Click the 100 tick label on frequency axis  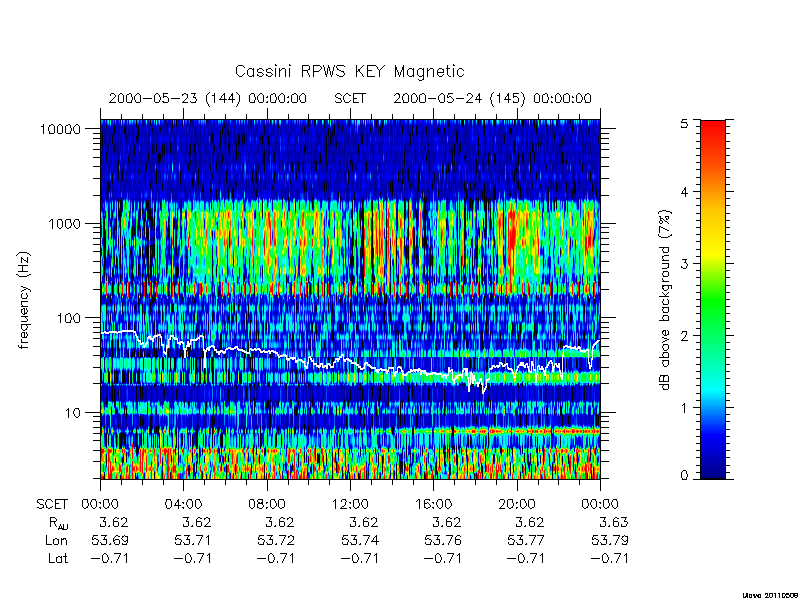point(68,318)
